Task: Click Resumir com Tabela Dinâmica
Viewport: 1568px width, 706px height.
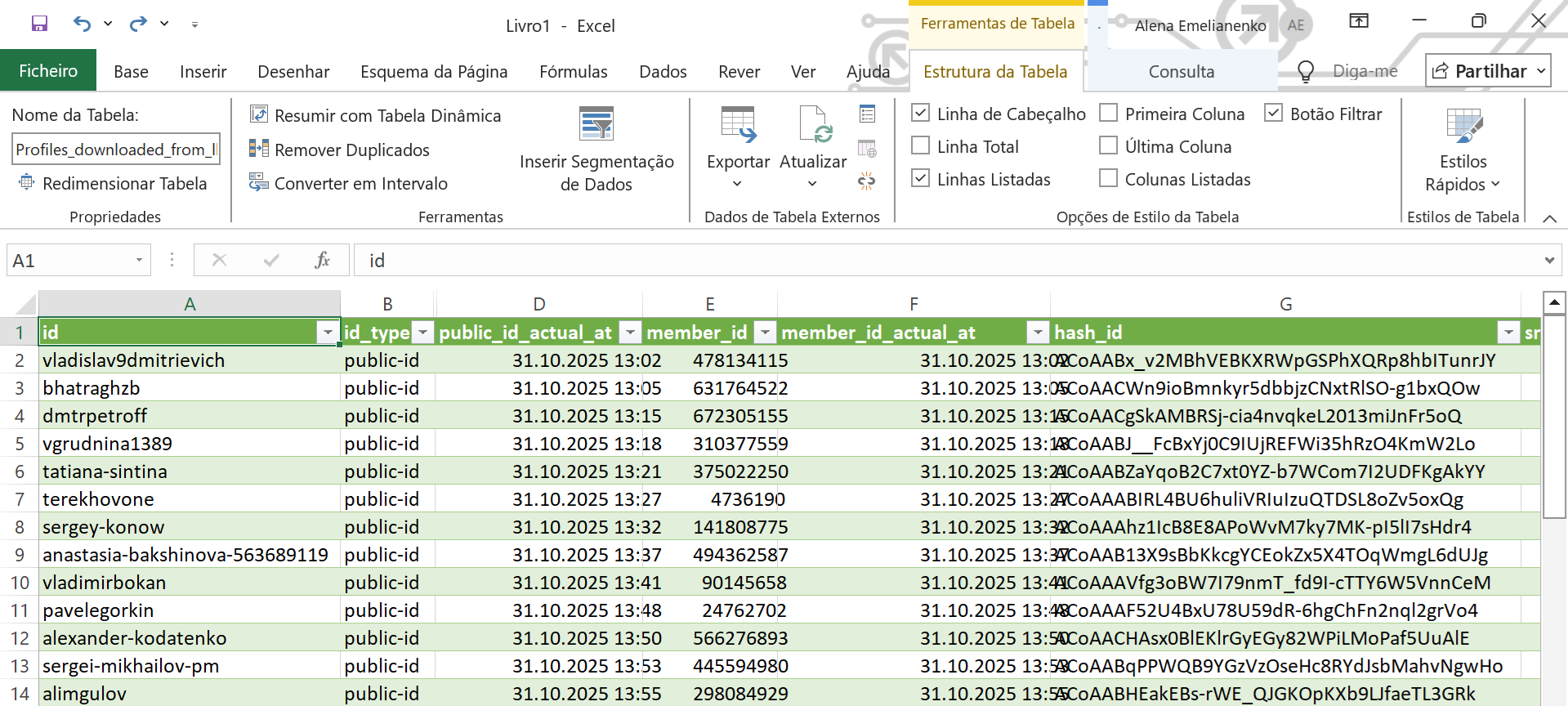Action: 375,115
